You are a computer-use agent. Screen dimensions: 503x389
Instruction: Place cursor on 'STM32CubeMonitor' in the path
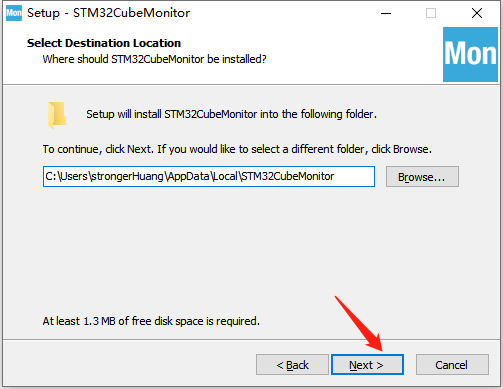pyautogui.click(x=287, y=176)
